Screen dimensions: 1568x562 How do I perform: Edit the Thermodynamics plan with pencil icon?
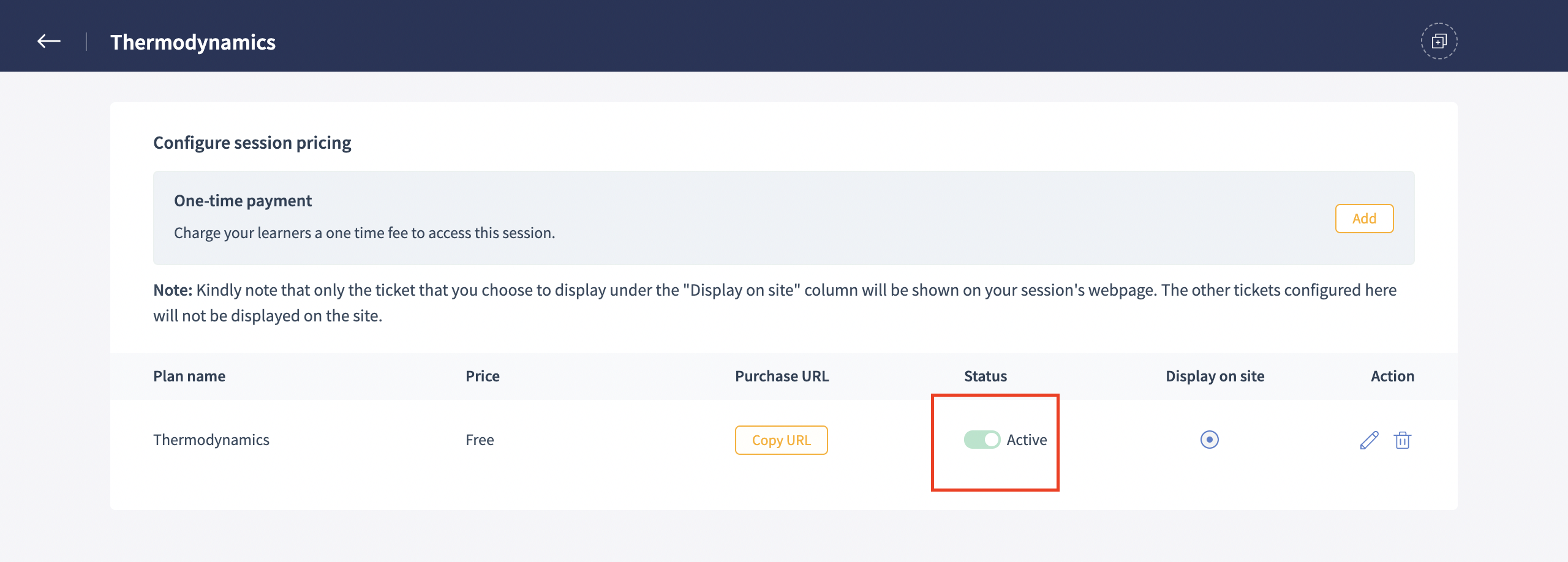coord(1369,440)
